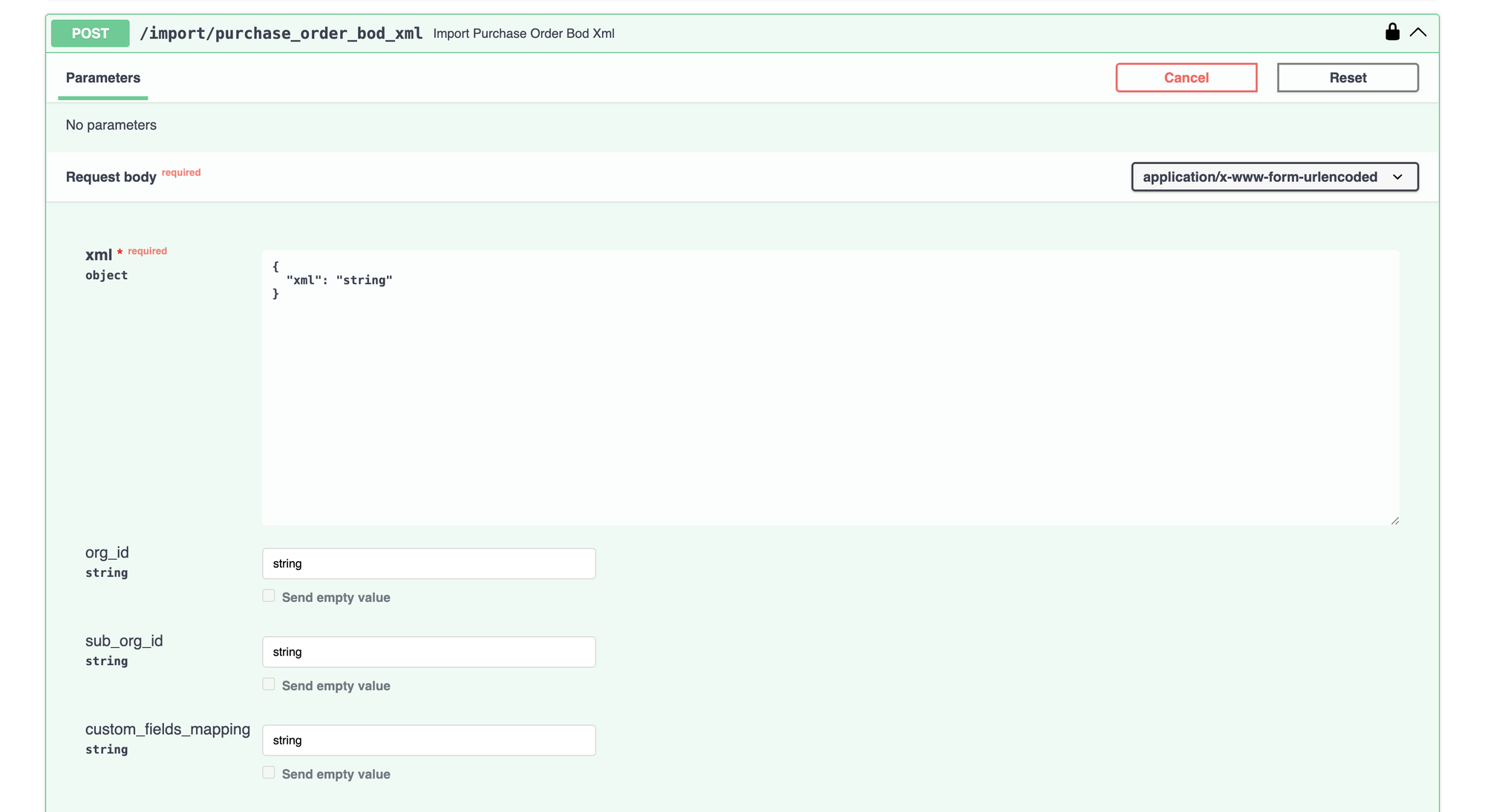
Task: Switch to the Parameters tab
Action: pos(103,78)
